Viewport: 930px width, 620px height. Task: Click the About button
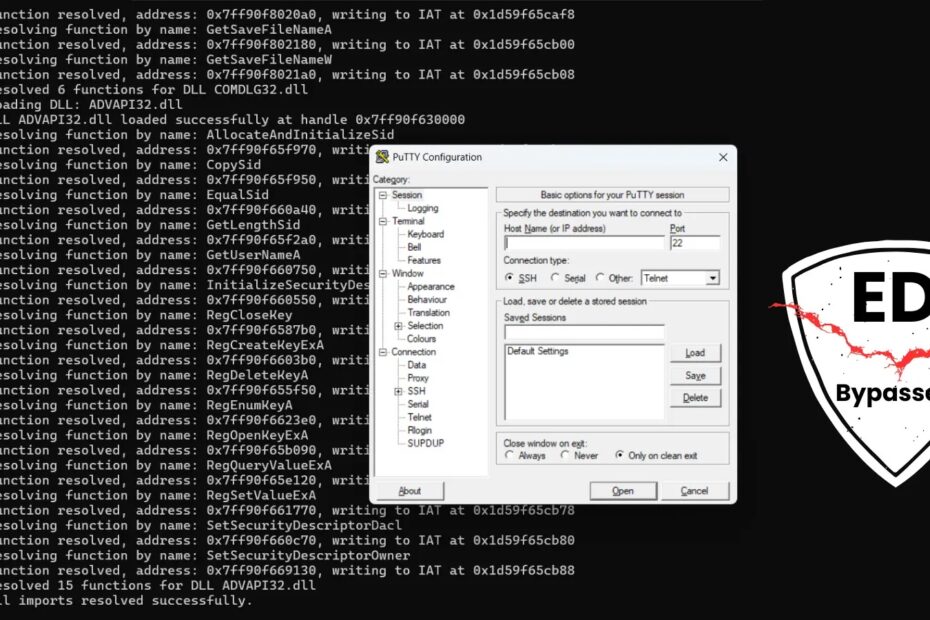point(410,491)
